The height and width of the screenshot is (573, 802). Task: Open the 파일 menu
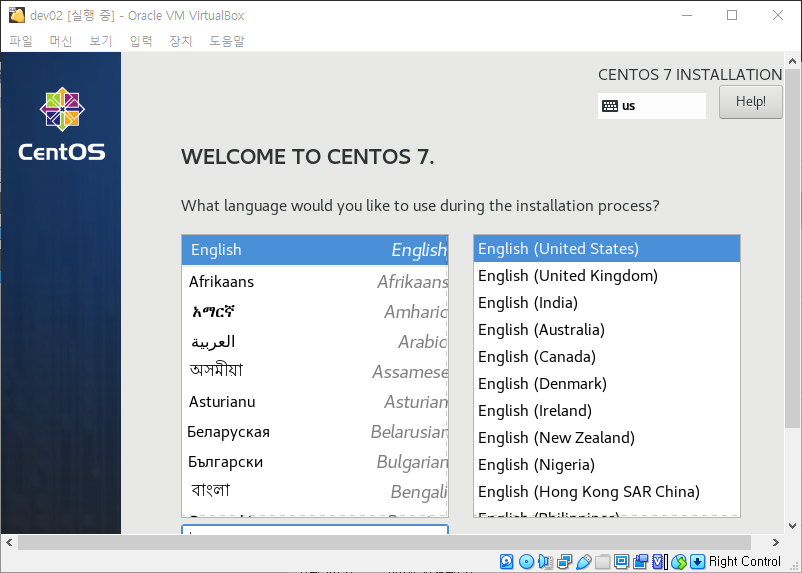click(21, 41)
